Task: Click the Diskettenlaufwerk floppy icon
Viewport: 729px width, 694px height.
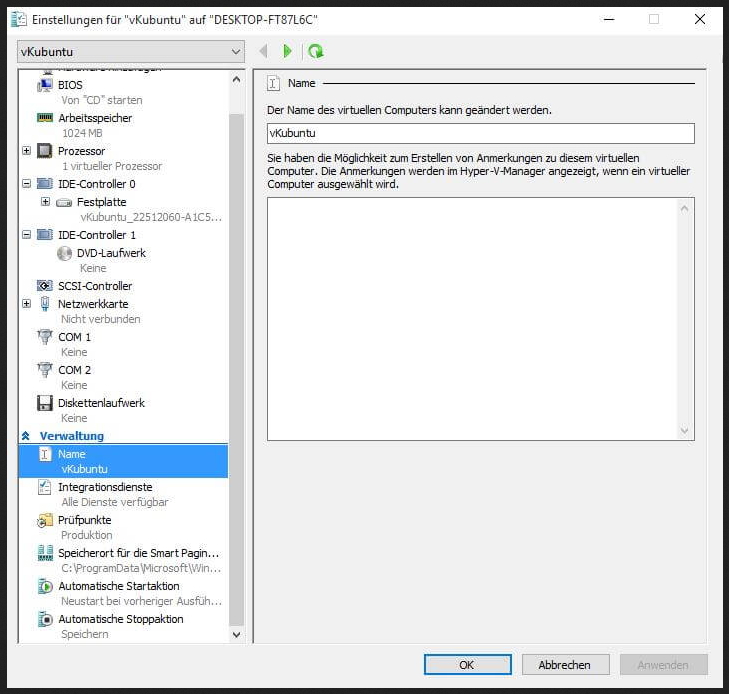Action: click(x=45, y=403)
